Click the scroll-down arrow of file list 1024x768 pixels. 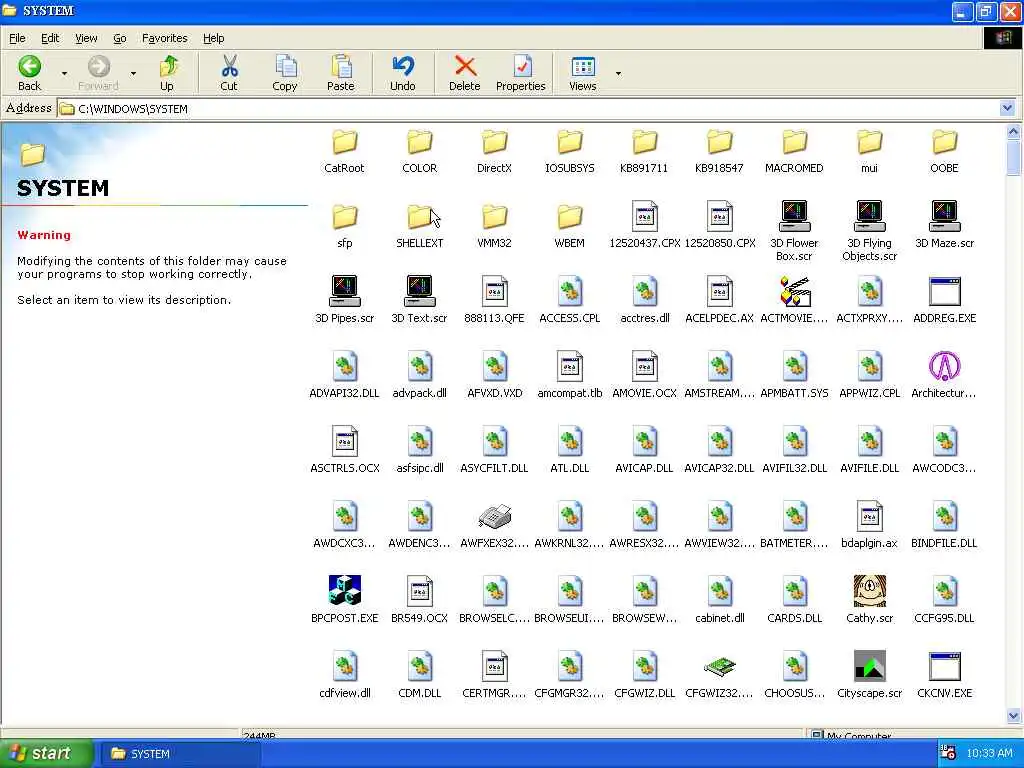[1014, 716]
